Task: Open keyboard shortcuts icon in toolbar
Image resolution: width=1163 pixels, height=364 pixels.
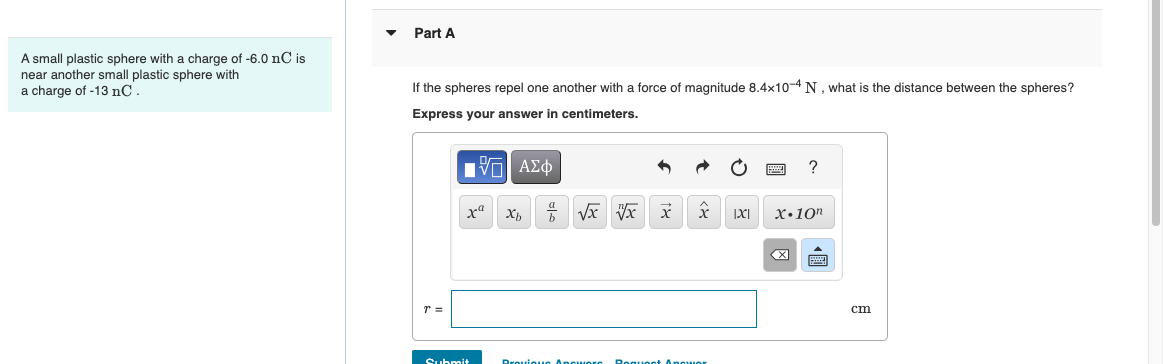Action: click(x=776, y=169)
